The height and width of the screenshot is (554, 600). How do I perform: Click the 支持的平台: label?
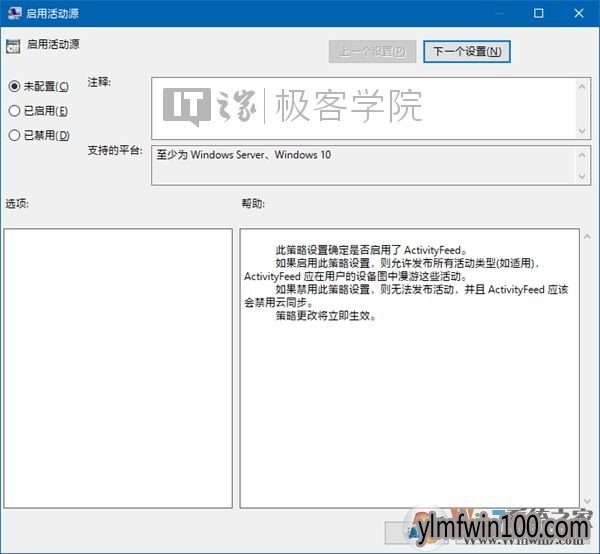115,151
